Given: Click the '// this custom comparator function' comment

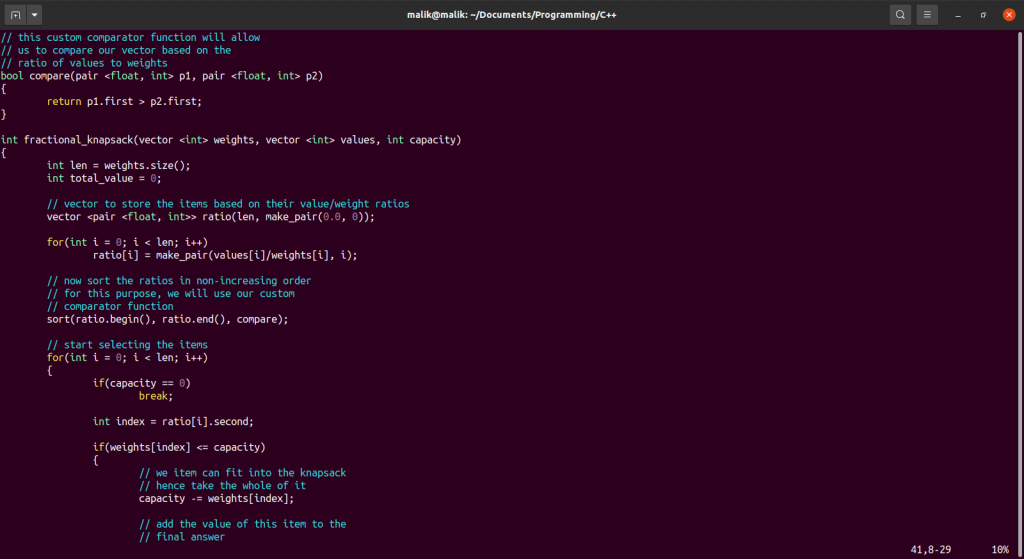Looking at the screenshot, I should (131, 37).
